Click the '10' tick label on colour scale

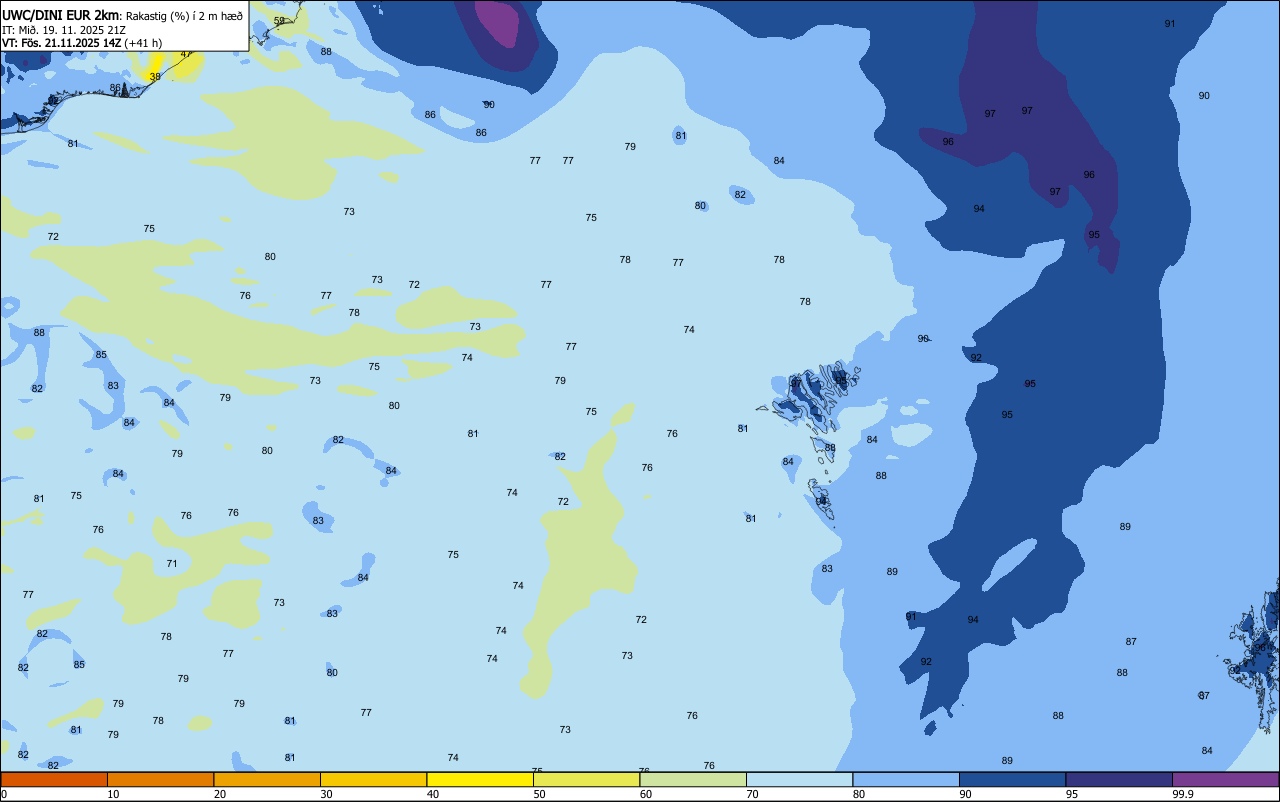[x=113, y=794]
